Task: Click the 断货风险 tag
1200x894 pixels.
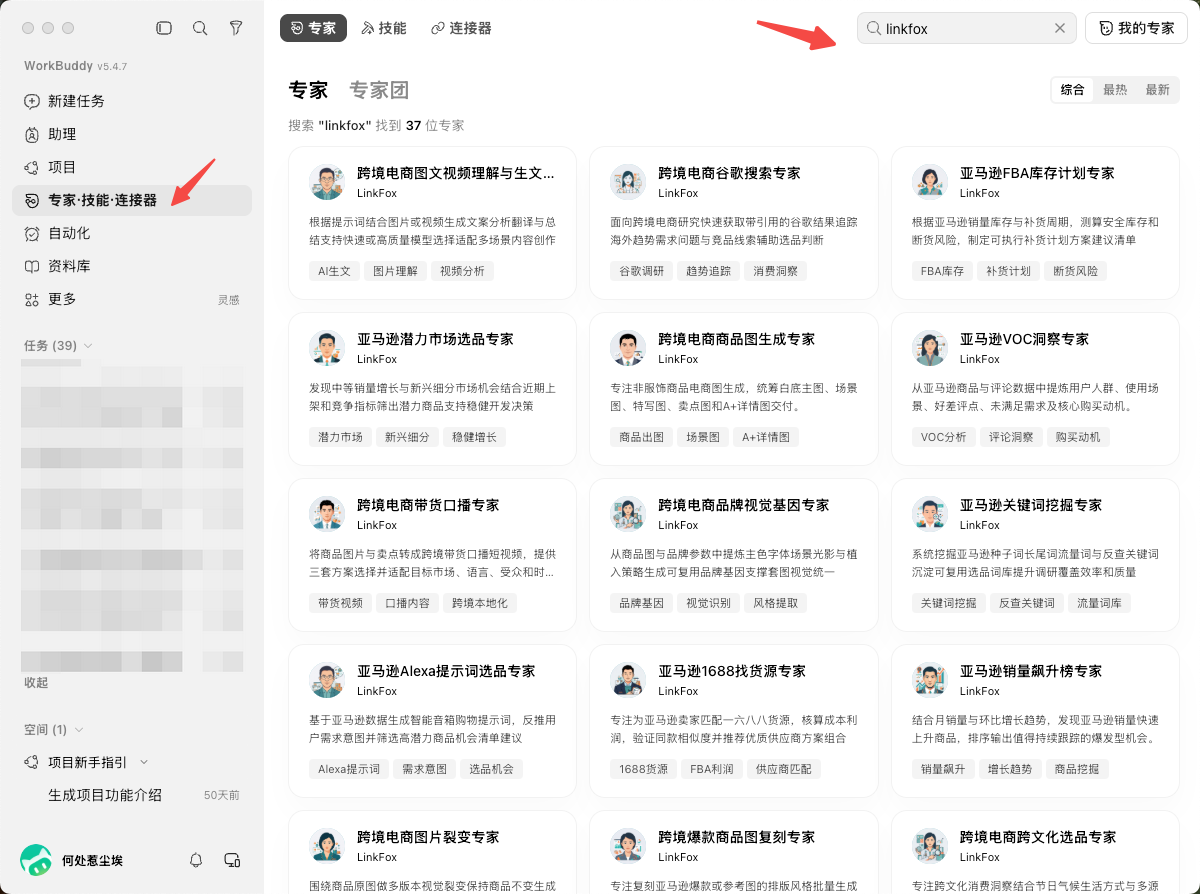Action: [1075, 271]
